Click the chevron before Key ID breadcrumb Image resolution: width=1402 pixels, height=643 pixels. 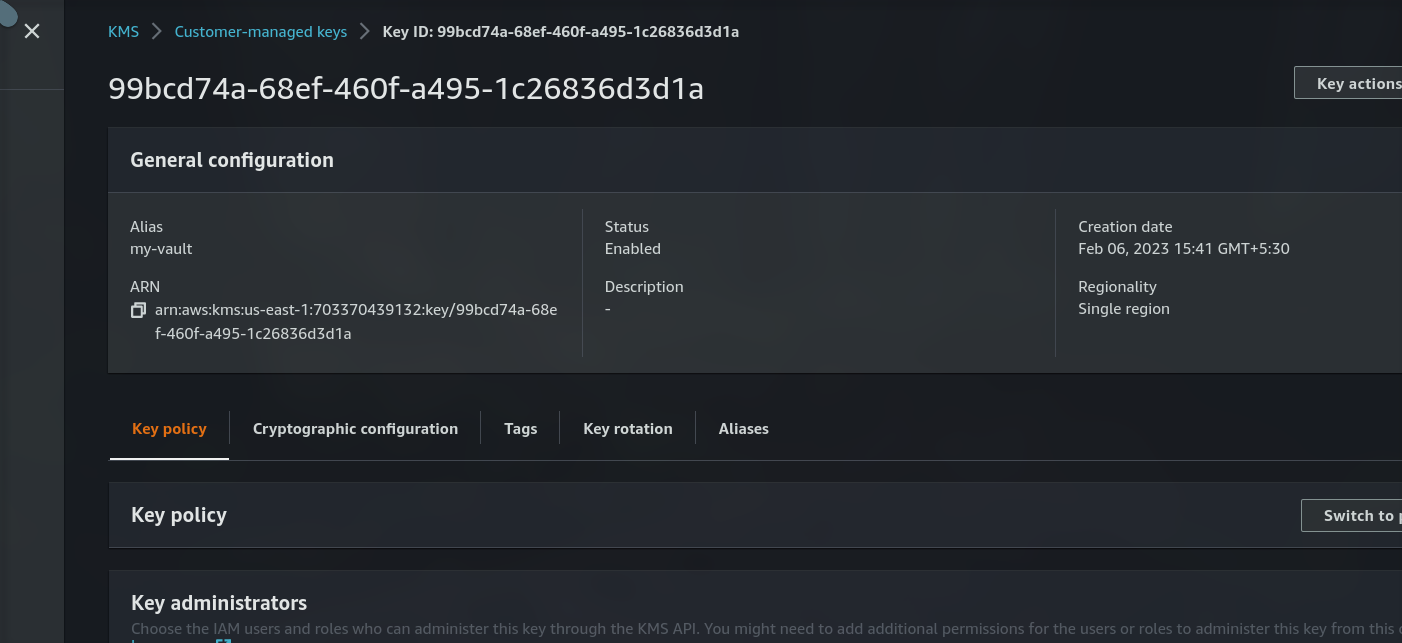(x=365, y=32)
